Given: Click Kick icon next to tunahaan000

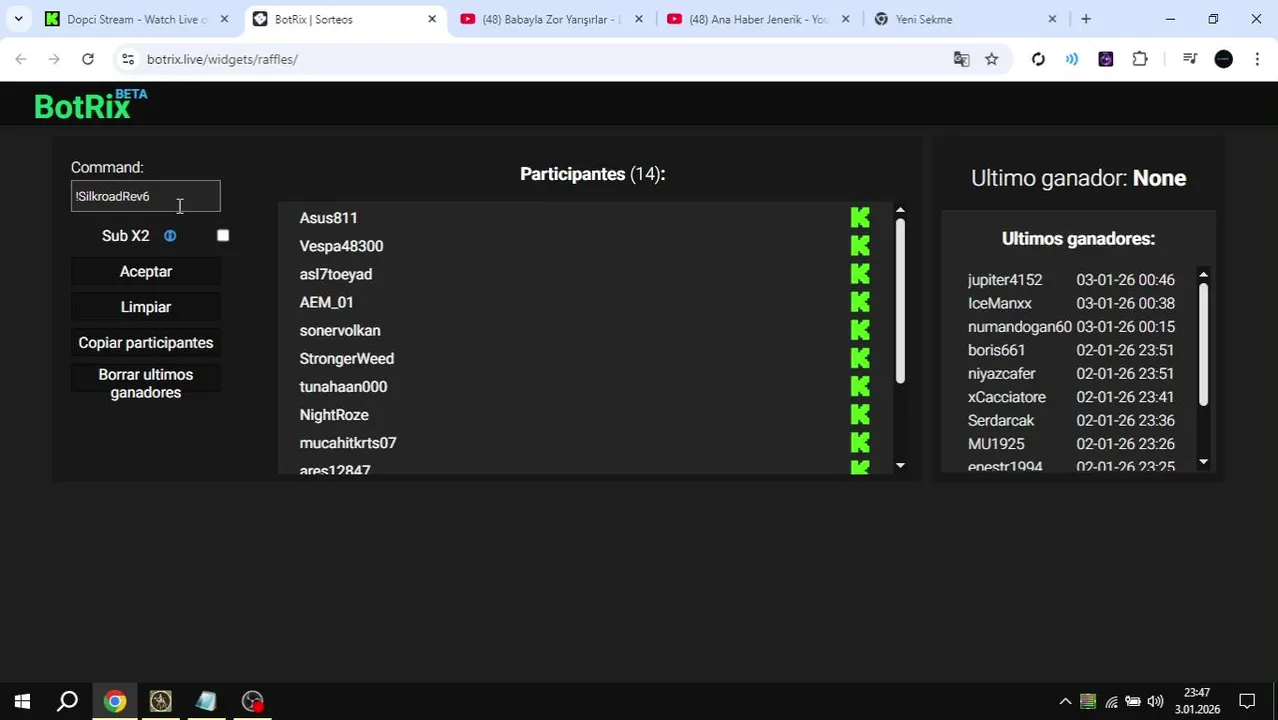Looking at the screenshot, I should tap(860, 386).
